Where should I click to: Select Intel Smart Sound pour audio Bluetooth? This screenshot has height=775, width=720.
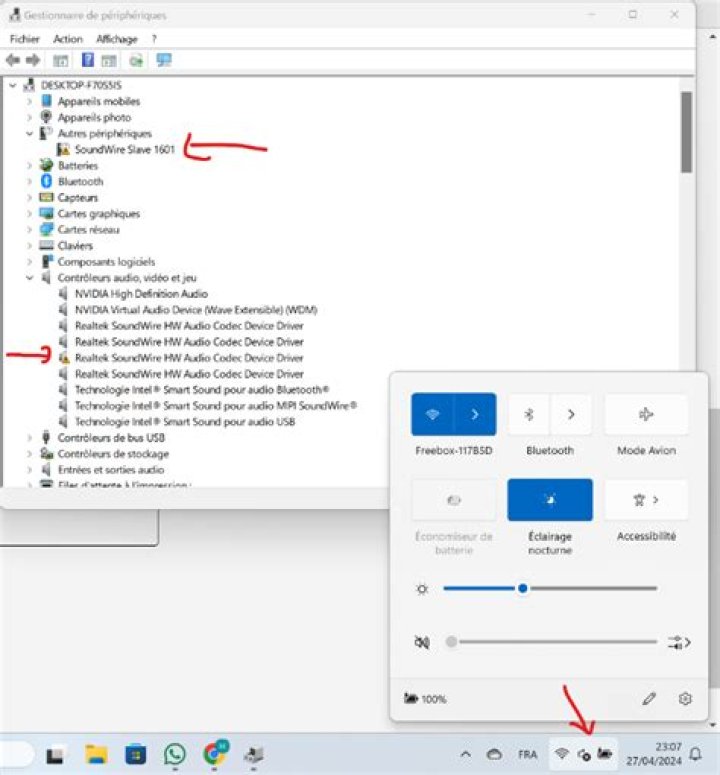click(x=202, y=390)
